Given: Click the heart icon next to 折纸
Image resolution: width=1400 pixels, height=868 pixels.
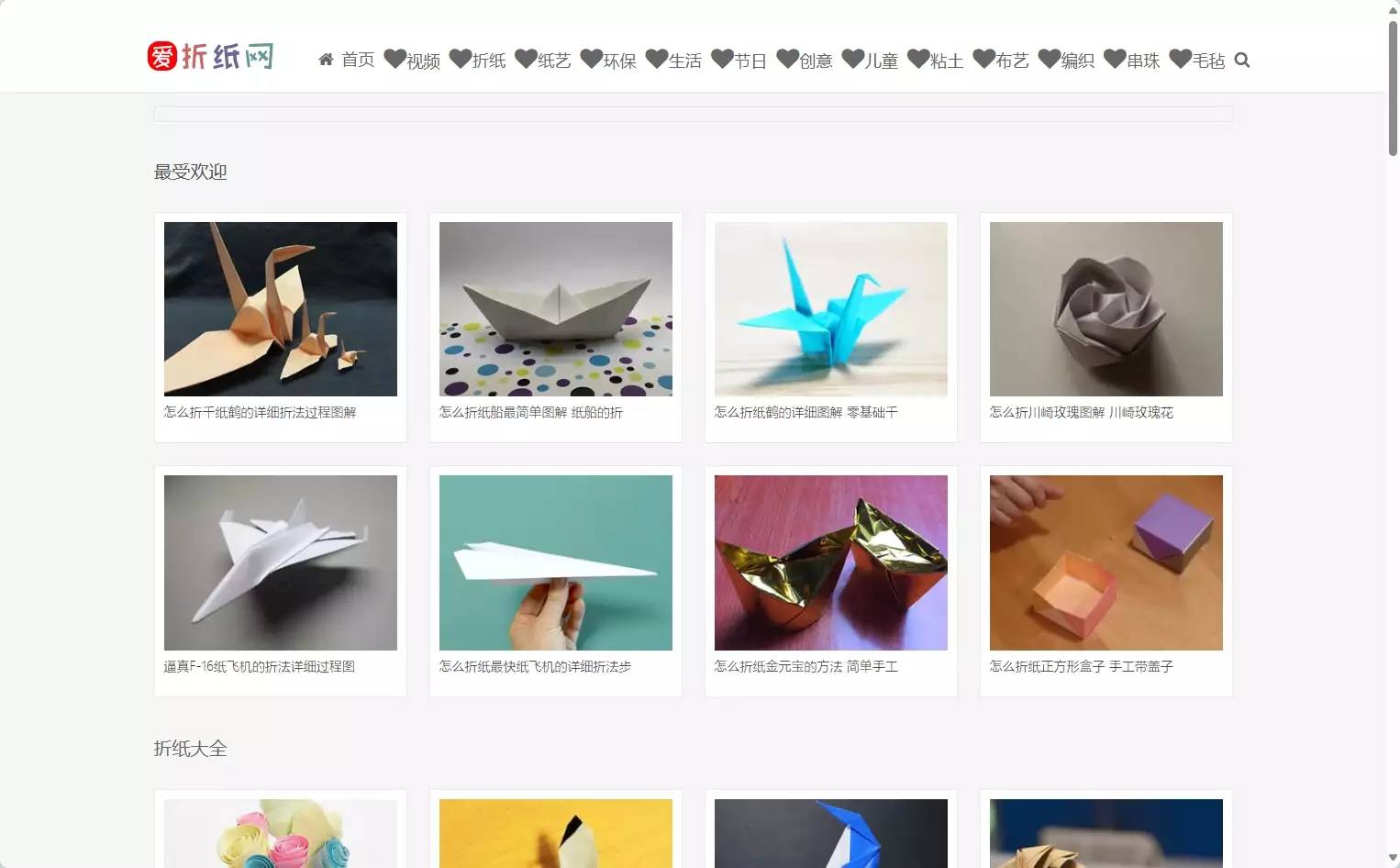Looking at the screenshot, I should [460, 60].
